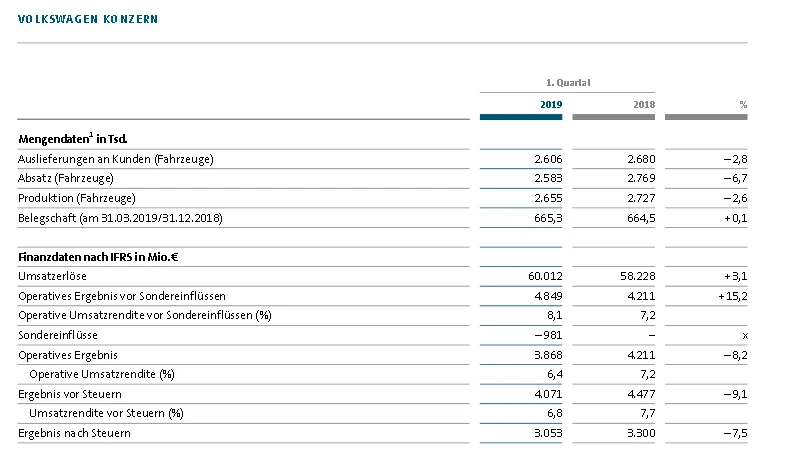Click the value "665,3" in Belegschaft row
Viewport: 799px width, 457px height.
[548, 218]
